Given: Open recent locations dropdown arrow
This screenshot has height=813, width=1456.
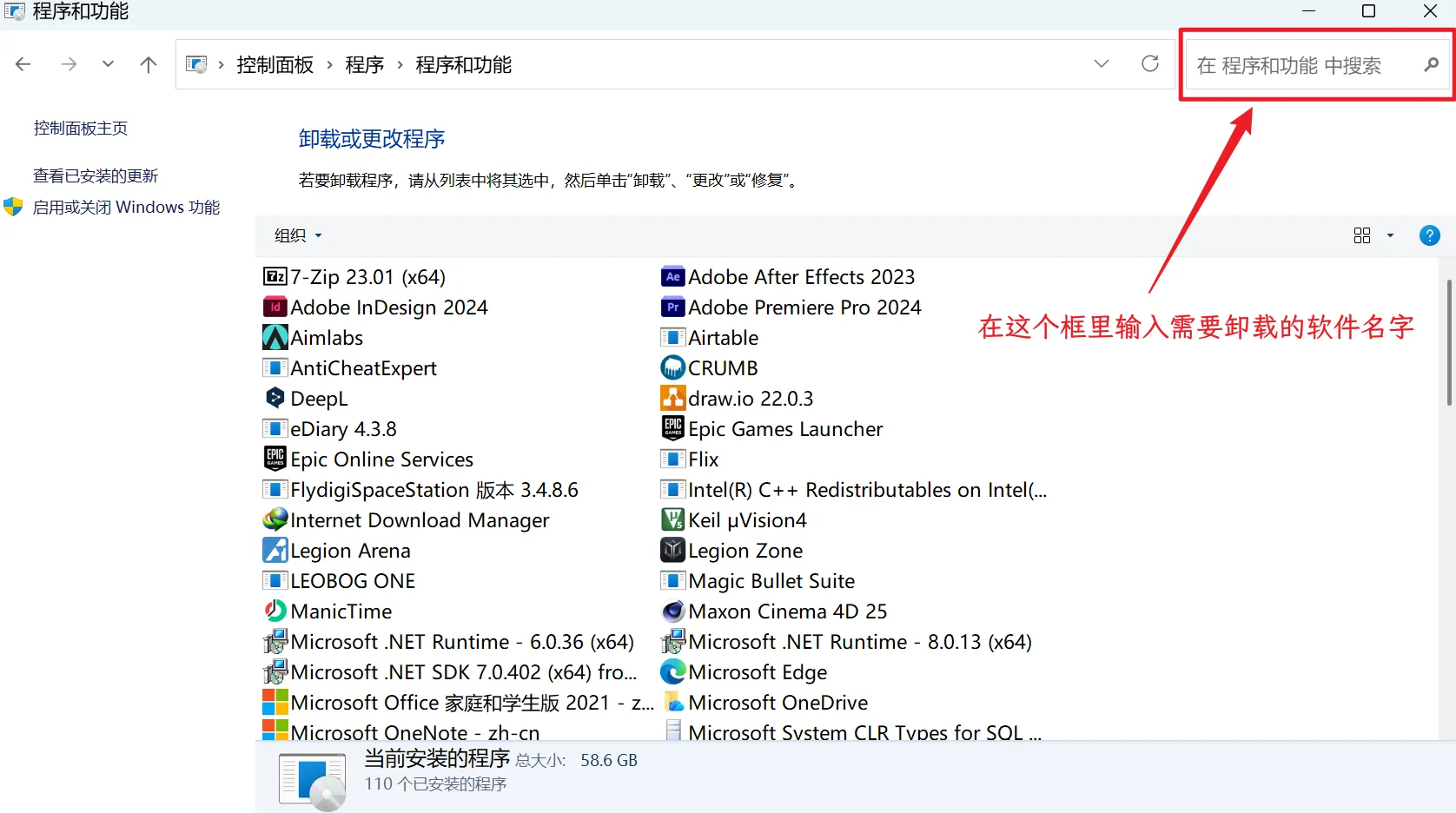Looking at the screenshot, I should click(108, 64).
